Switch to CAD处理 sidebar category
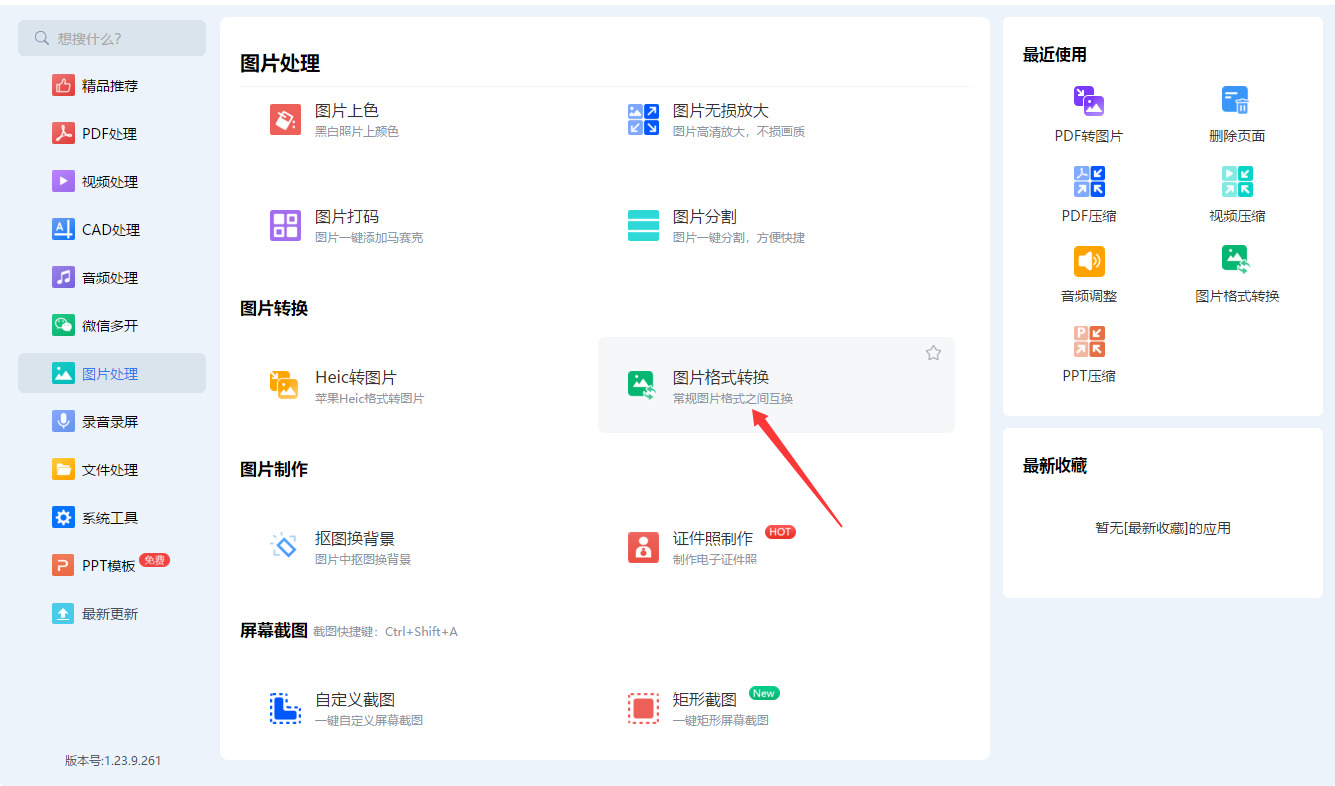The image size is (1335, 786). (112, 230)
